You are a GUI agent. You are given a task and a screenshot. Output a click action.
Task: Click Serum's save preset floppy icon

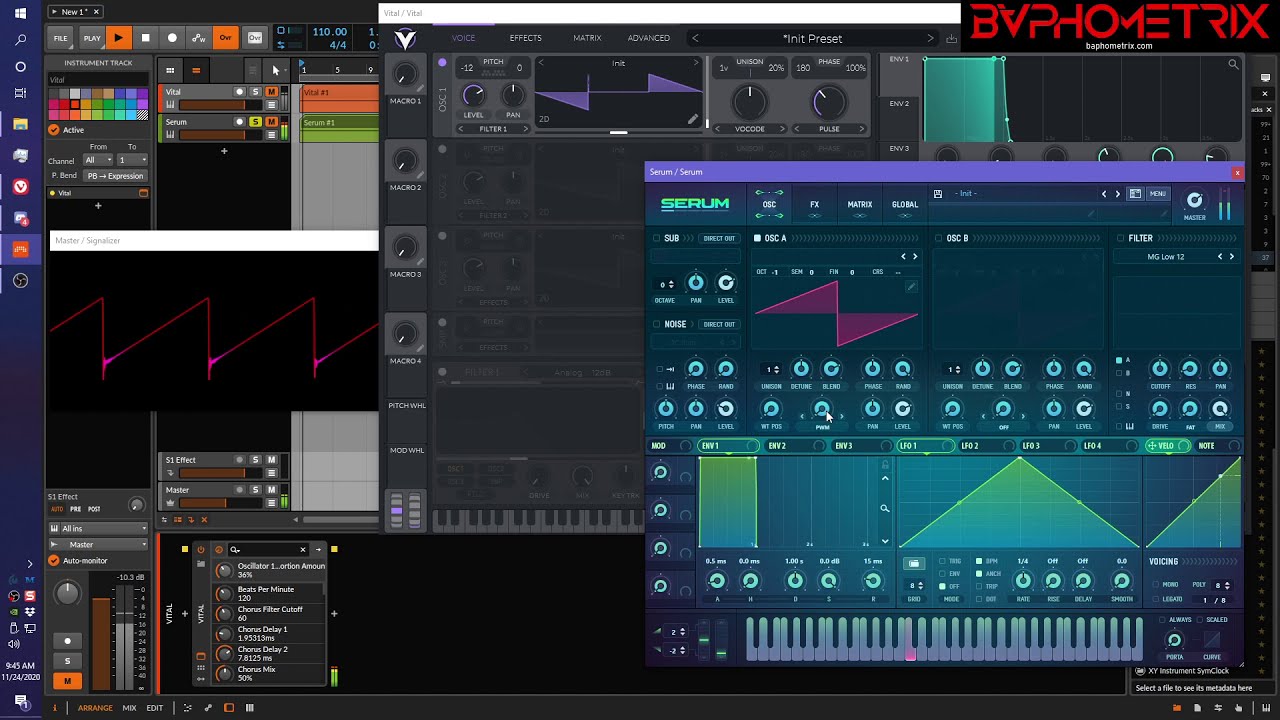(938, 194)
